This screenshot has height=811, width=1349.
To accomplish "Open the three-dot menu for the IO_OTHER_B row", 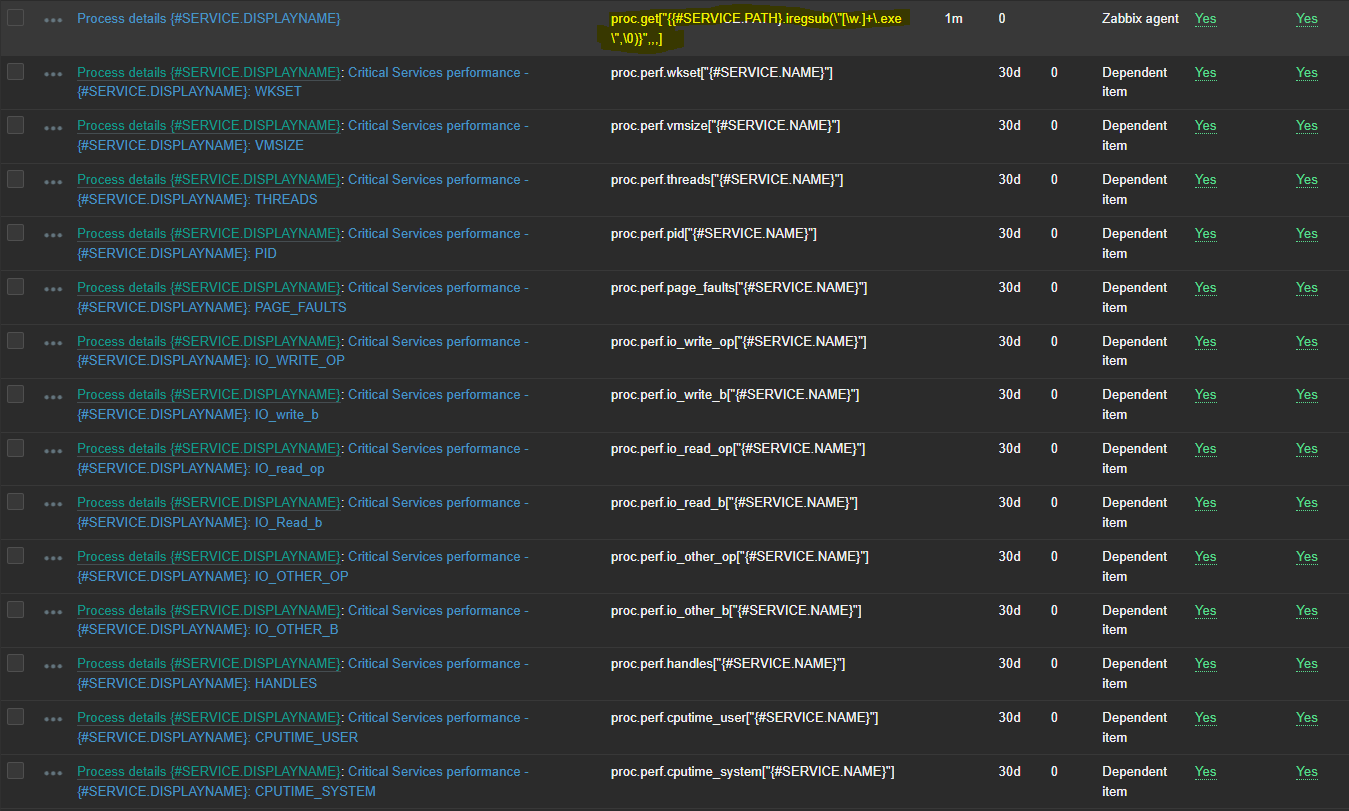I will coord(53,612).
